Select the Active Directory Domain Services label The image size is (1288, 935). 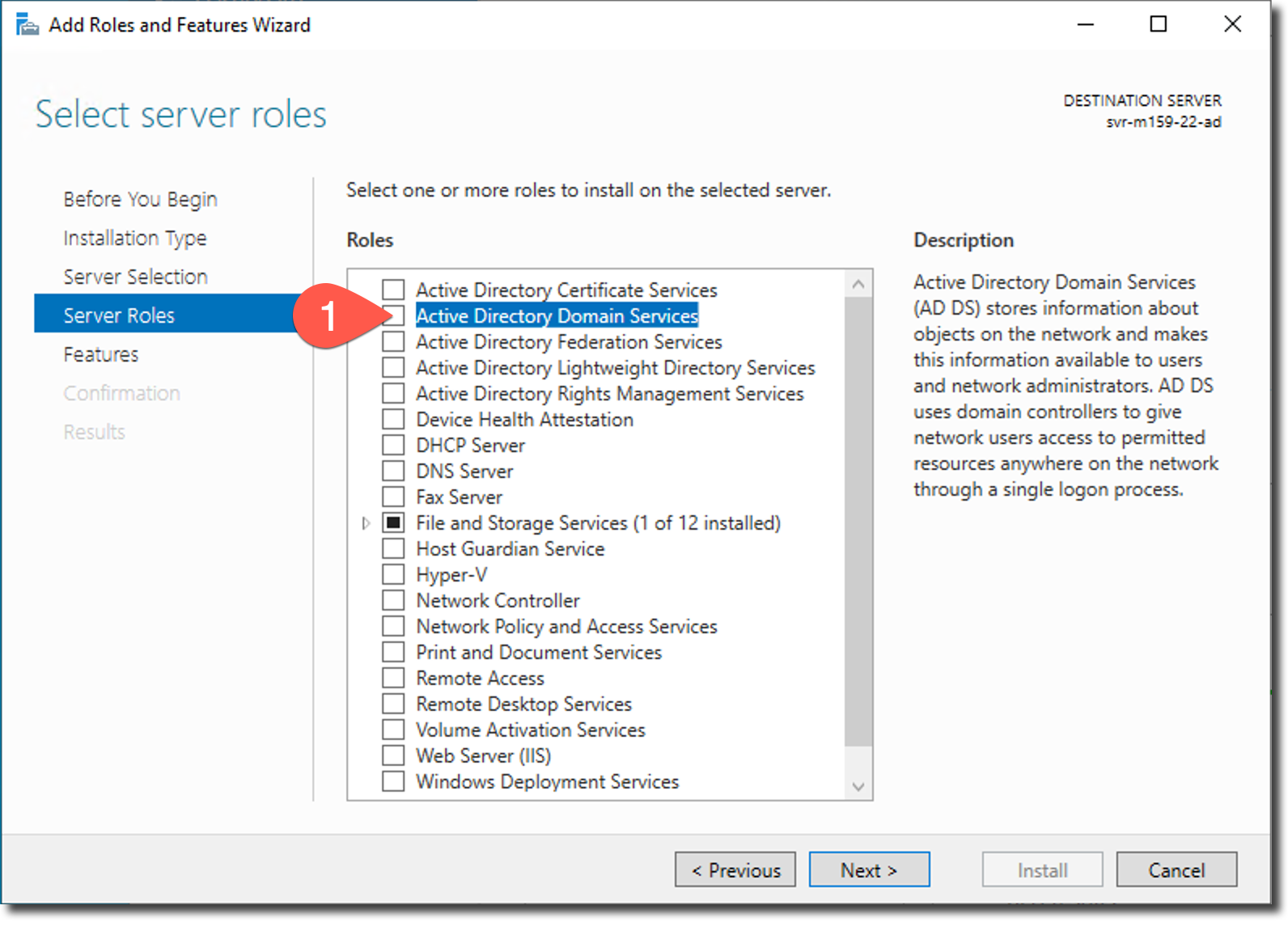tap(557, 315)
